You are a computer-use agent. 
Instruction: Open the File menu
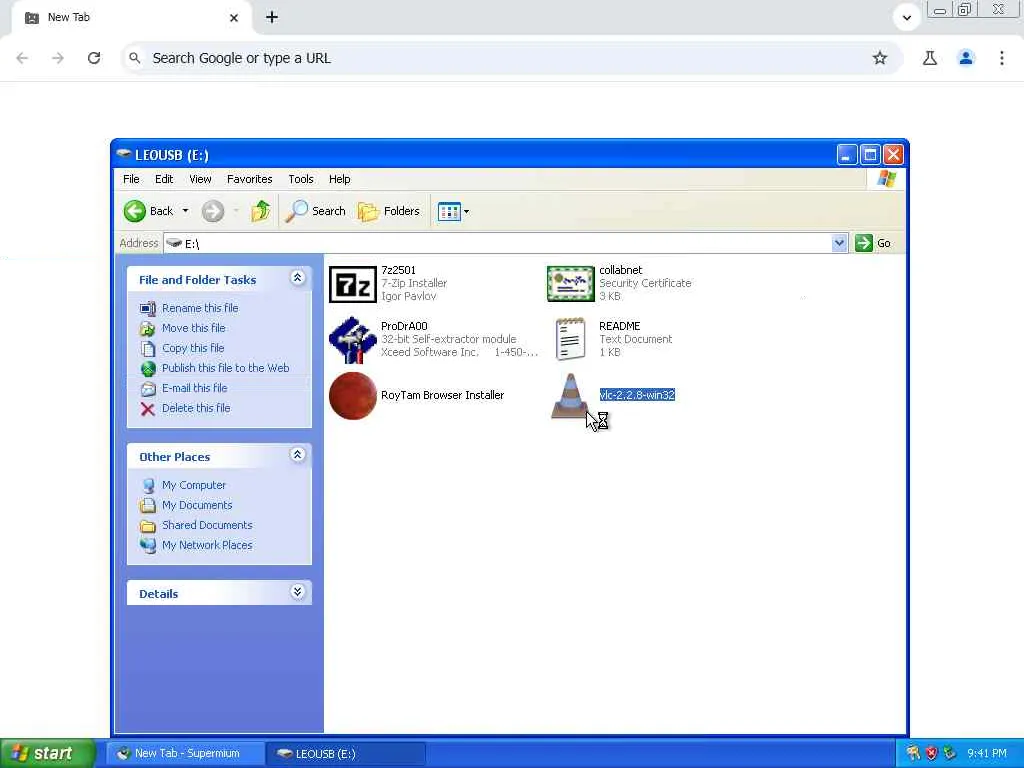tap(131, 179)
